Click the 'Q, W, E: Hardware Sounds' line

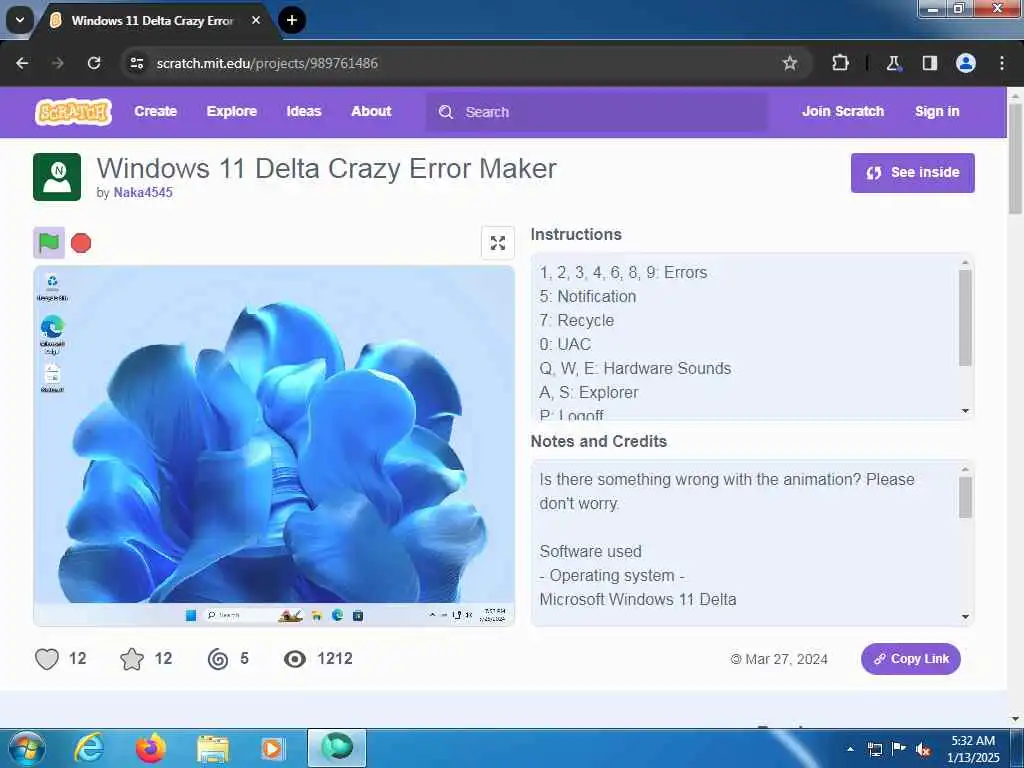point(635,368)
